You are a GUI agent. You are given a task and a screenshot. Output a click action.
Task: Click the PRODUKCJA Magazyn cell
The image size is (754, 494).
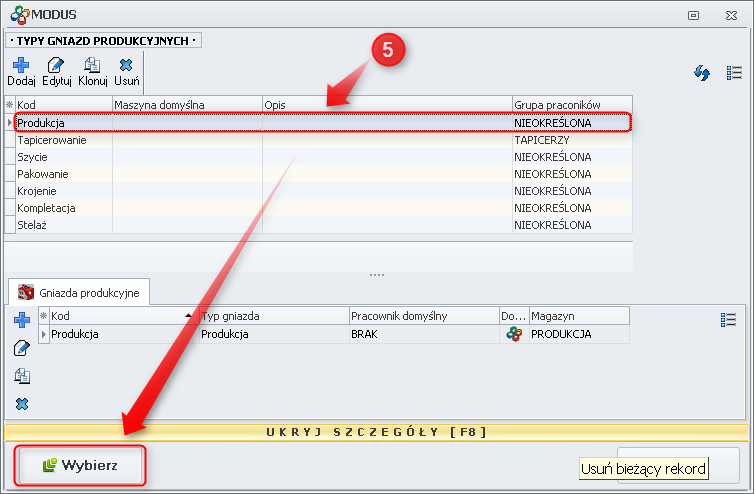[579, 334]
